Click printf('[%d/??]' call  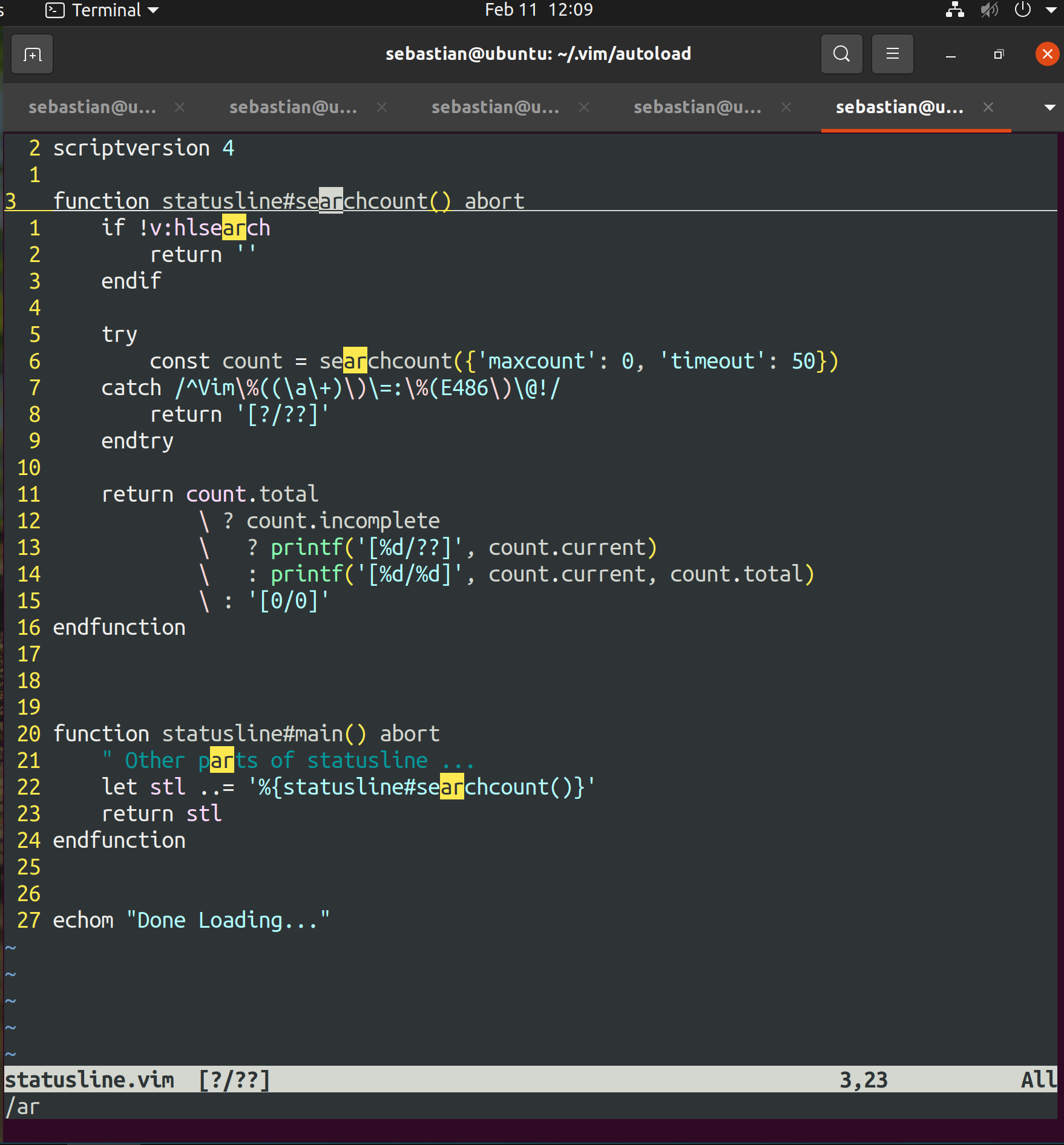pyautogui.click(x=367, y=548)
